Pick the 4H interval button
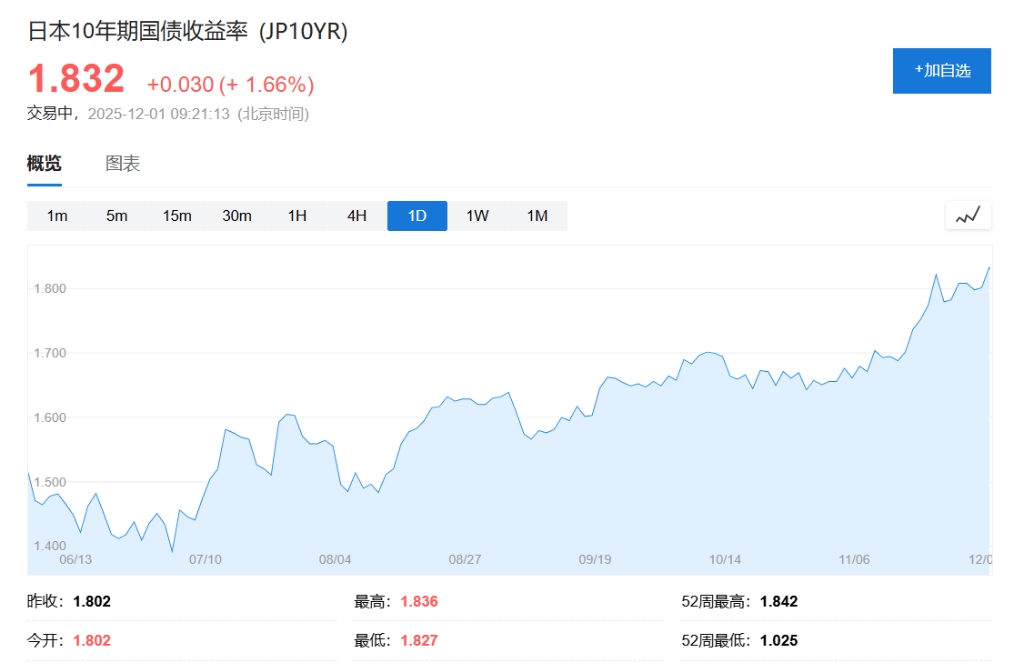The image size is (1024, 672). (x=357, y=216)
